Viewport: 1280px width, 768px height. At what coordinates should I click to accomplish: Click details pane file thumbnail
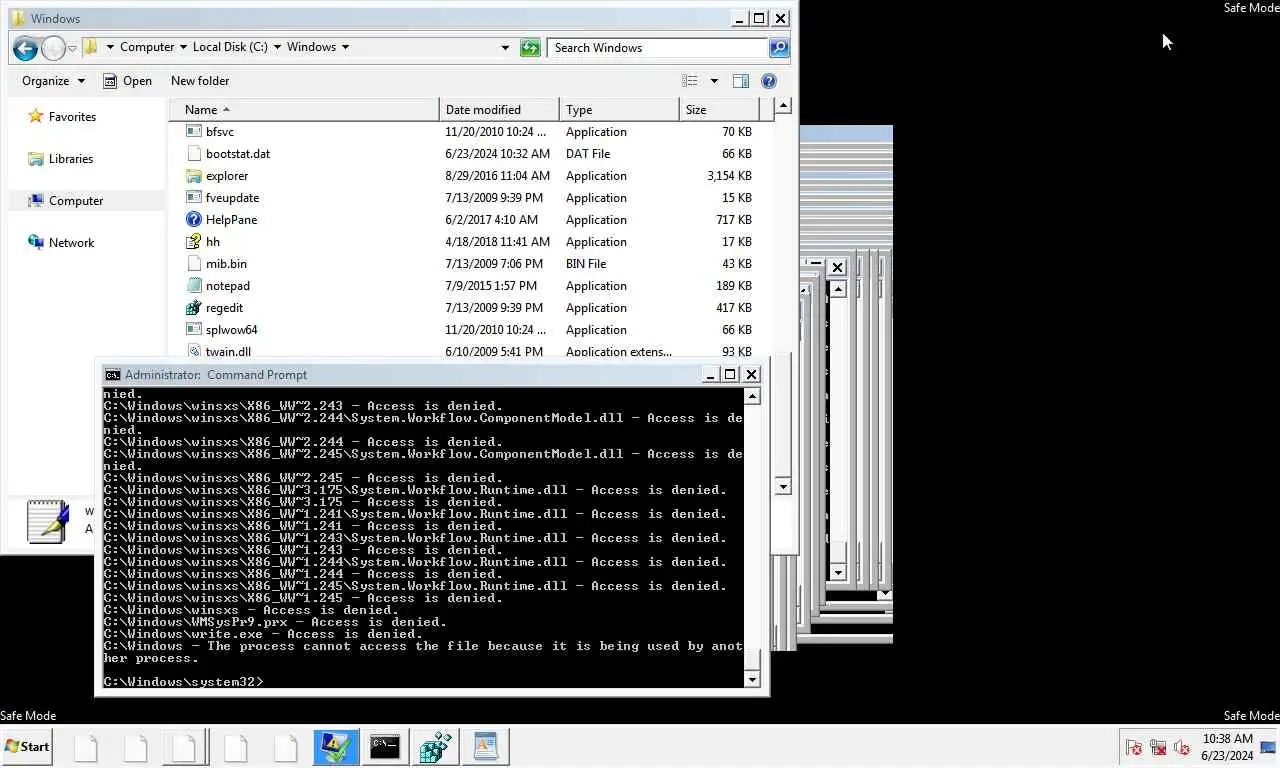pos(47,521)
